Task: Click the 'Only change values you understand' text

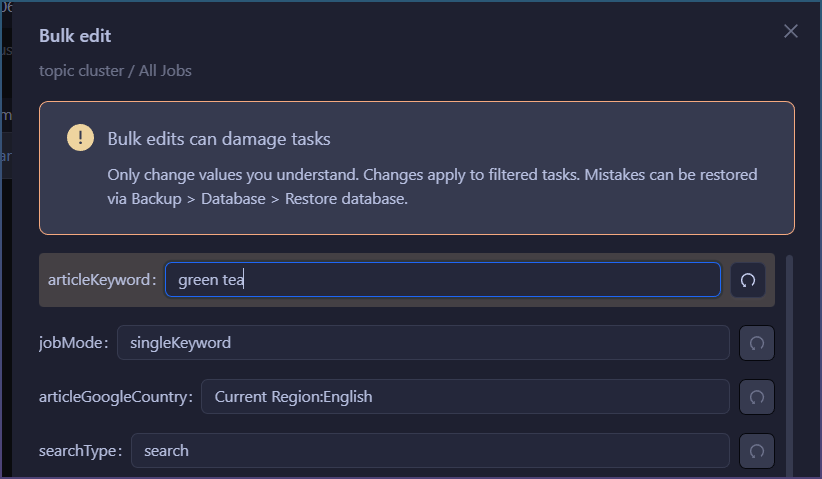Action: point(232,175)
